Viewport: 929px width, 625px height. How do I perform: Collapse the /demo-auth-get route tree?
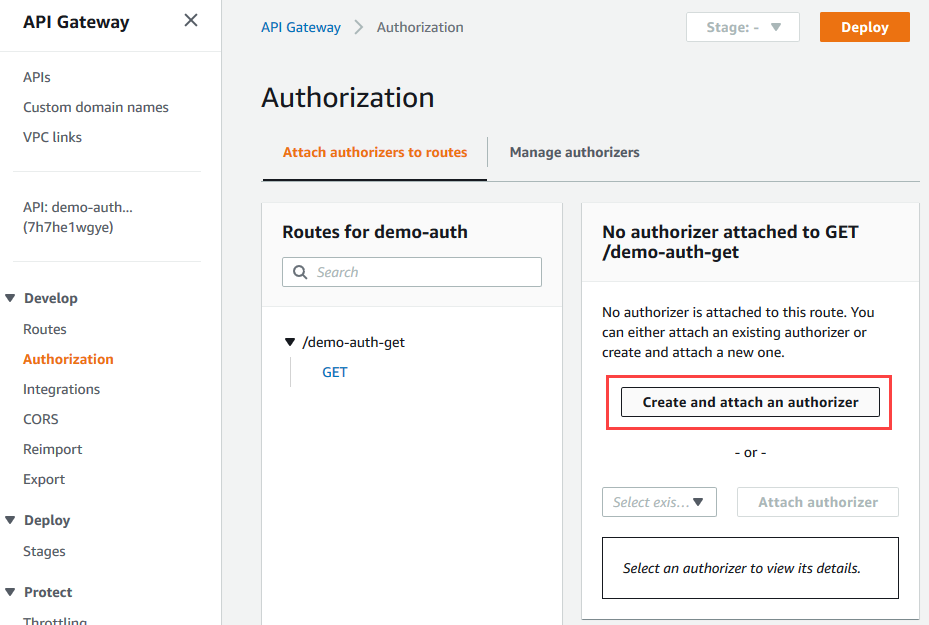tap(289, 341)
